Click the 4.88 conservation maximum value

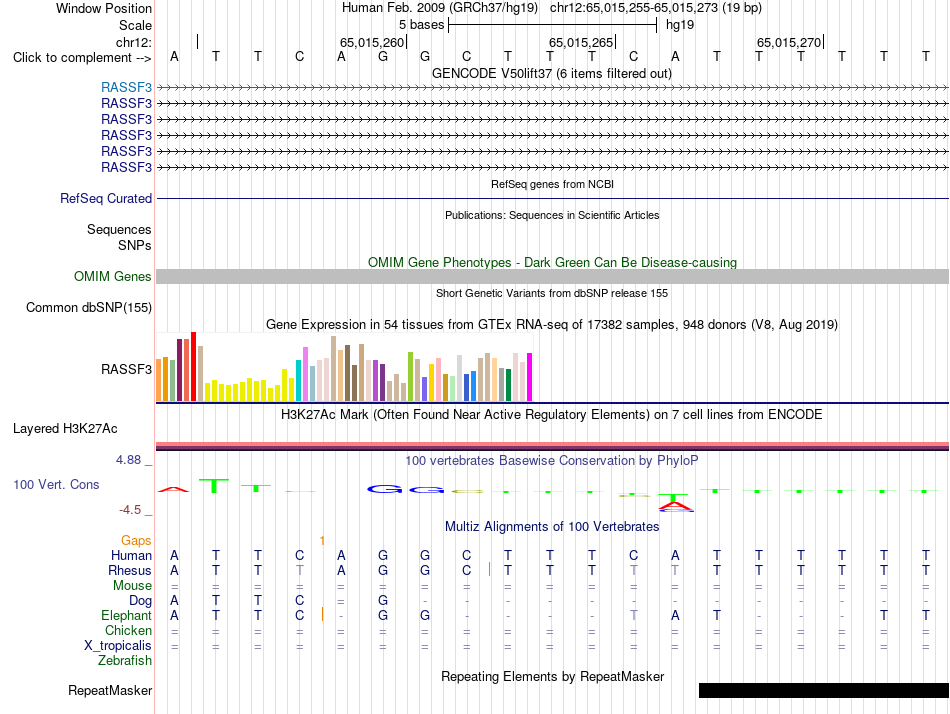(x=128, y=460)
